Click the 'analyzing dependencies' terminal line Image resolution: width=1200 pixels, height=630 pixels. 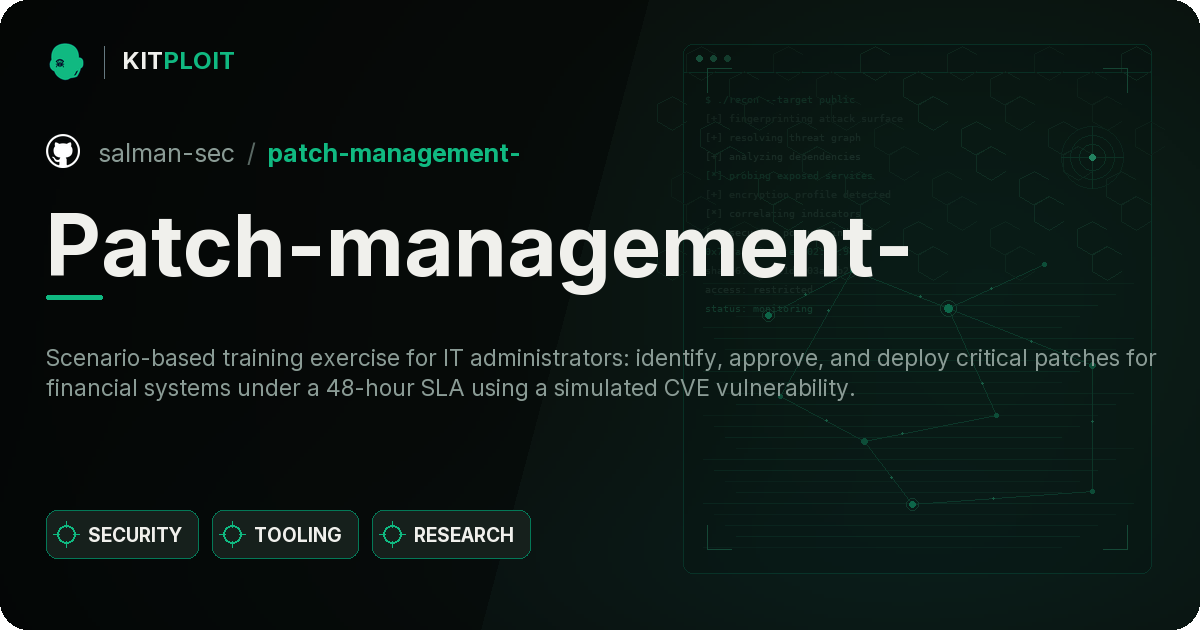782,157
